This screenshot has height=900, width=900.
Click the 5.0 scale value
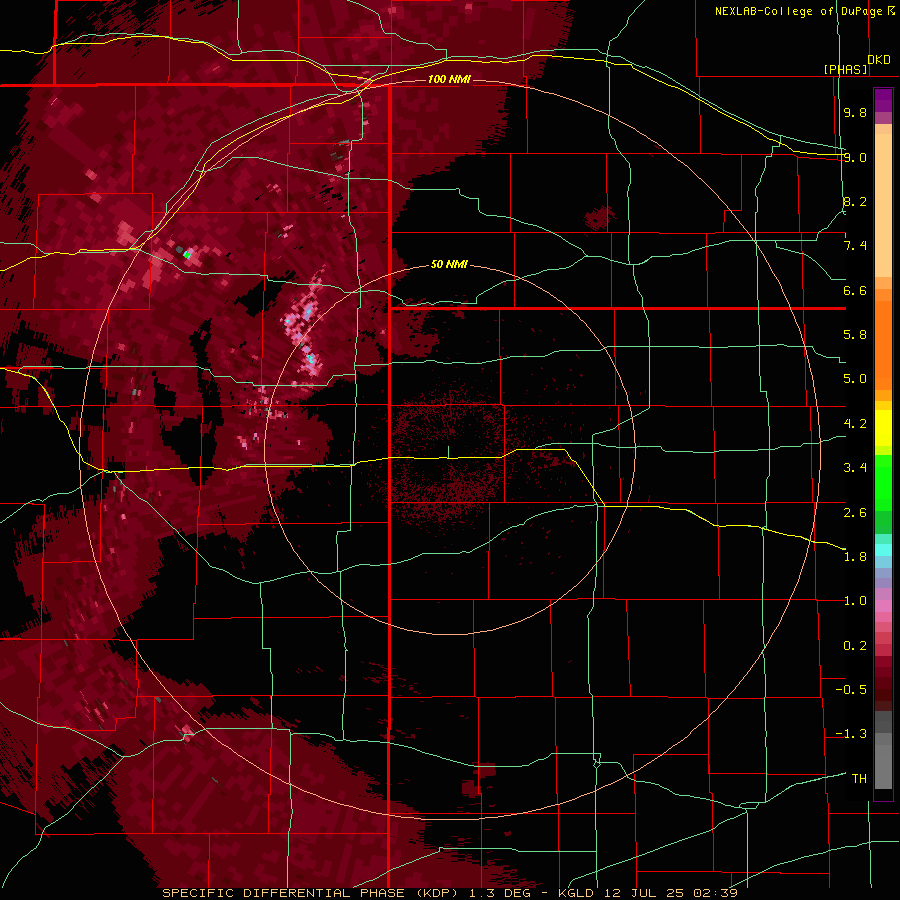pos(855,379)
